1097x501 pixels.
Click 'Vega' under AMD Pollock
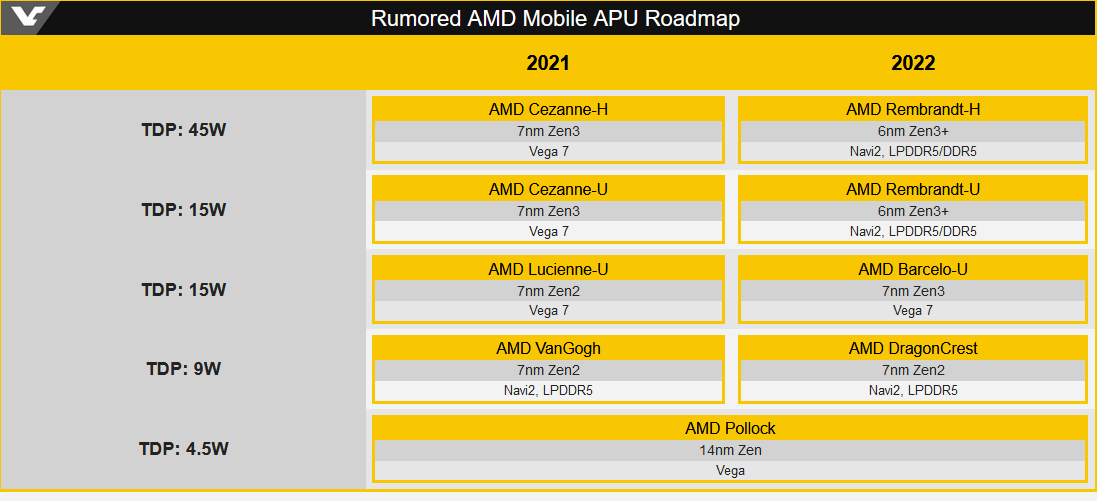coord(730,470)
